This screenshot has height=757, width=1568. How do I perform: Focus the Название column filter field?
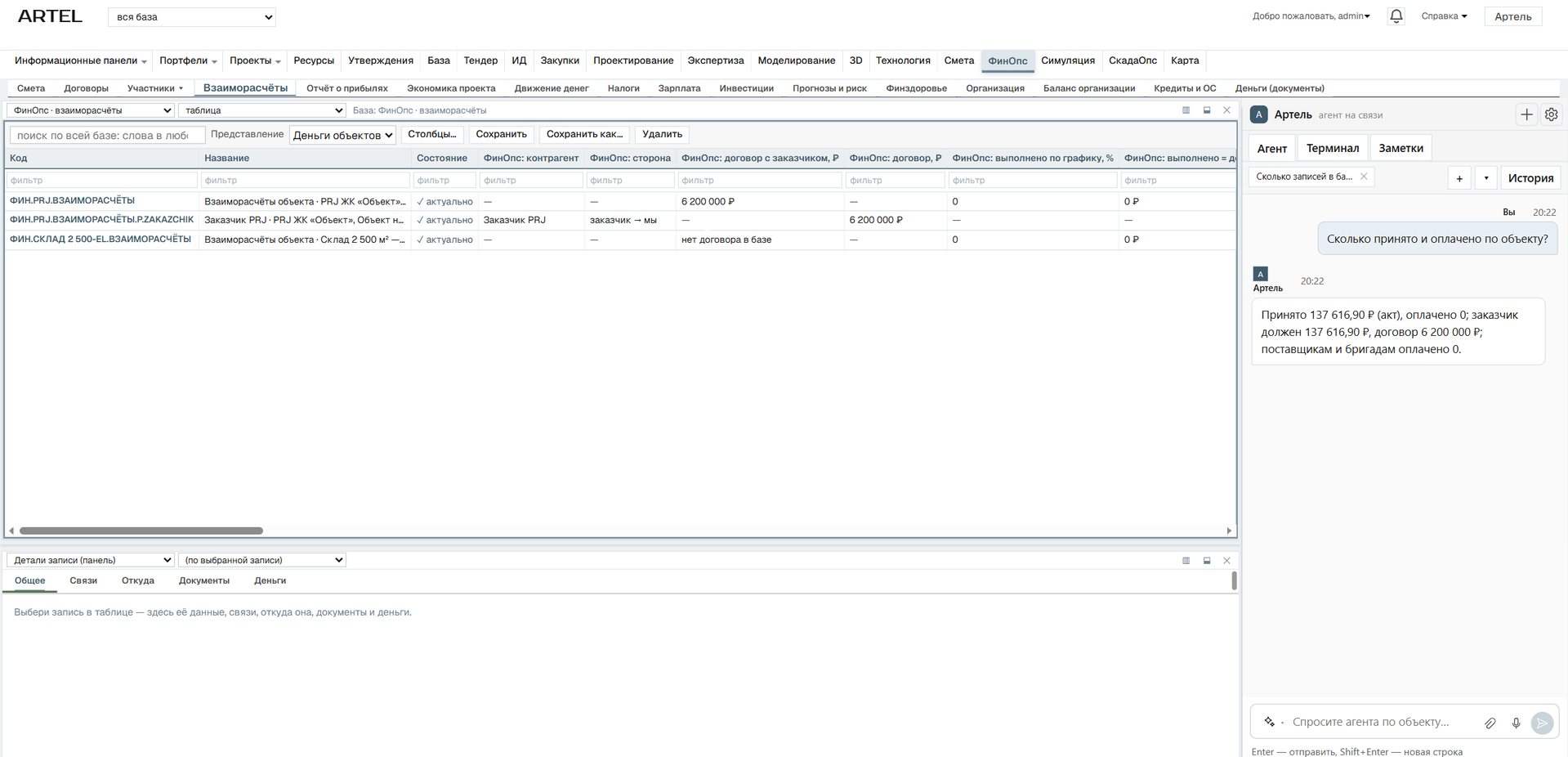pyautogui.click(x=305, y=180)
